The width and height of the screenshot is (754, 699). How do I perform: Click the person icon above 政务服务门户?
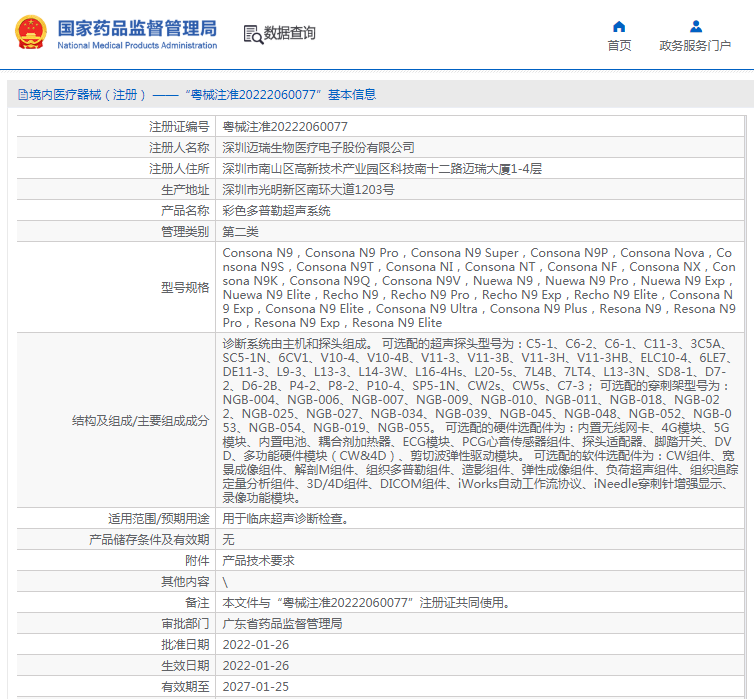pyautogui.click(x=695, y=26)
